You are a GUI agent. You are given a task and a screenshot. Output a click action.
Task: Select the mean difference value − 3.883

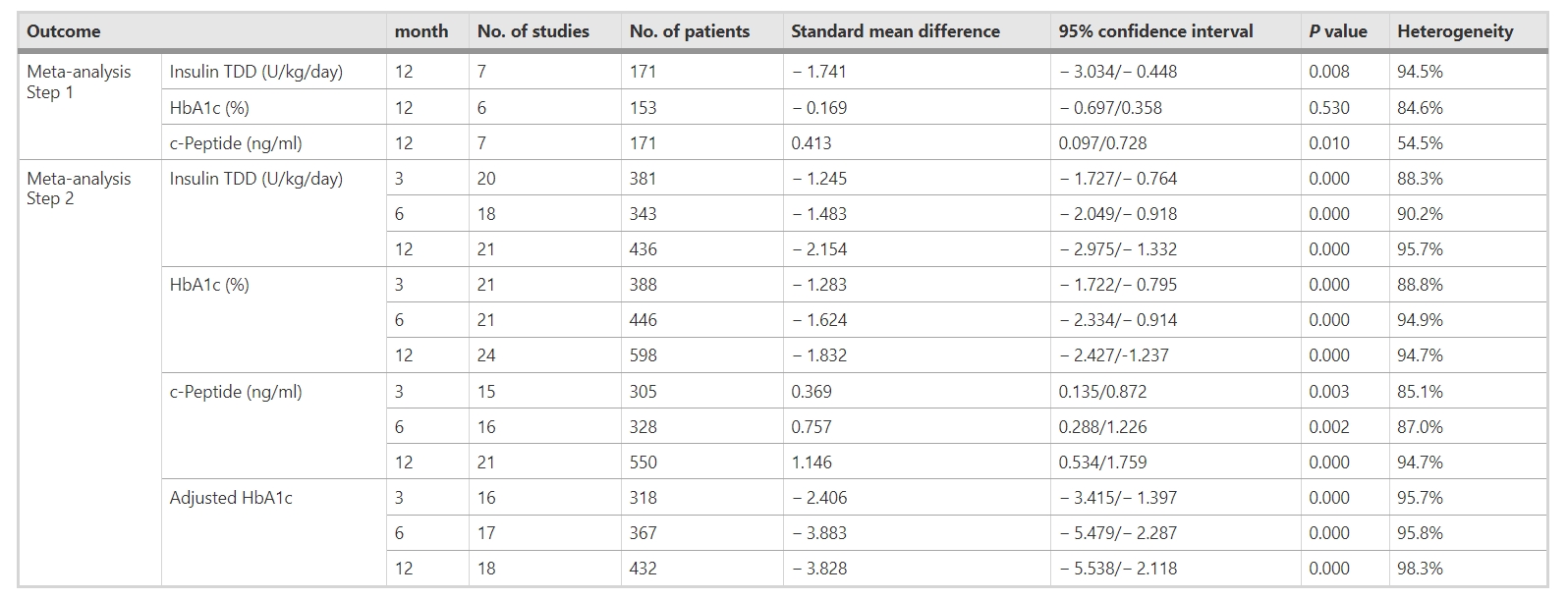tap(818, 533)
